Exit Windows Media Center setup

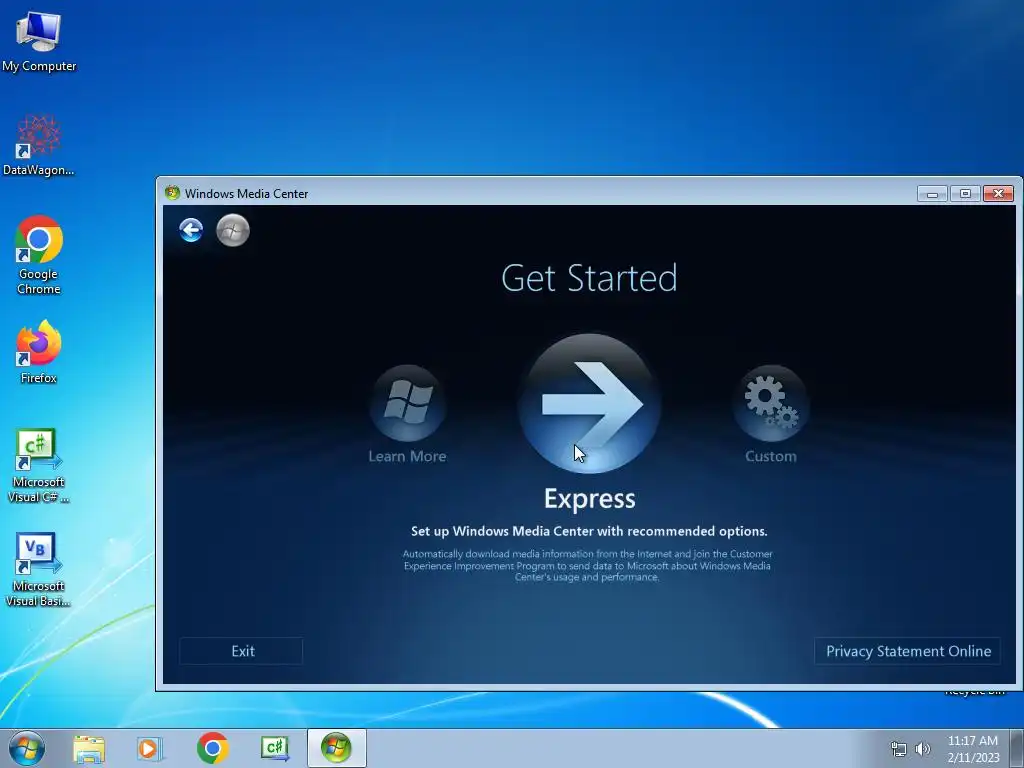click(x=242, y=651)
